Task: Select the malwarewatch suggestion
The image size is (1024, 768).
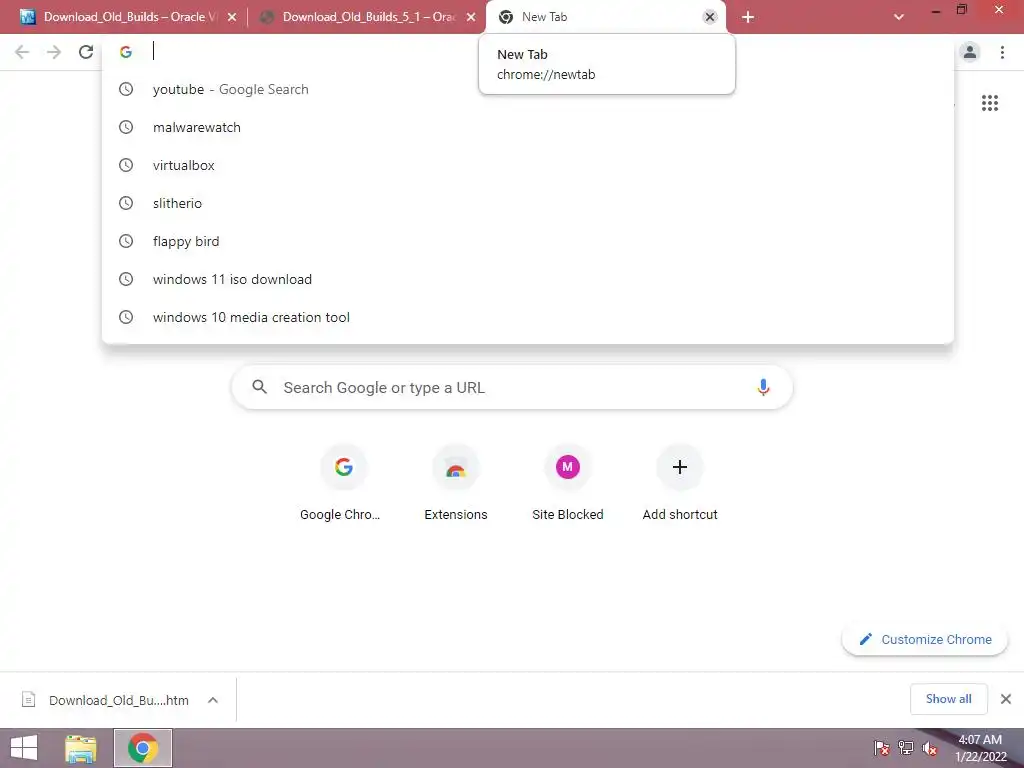Action: [x=528, y=127]
